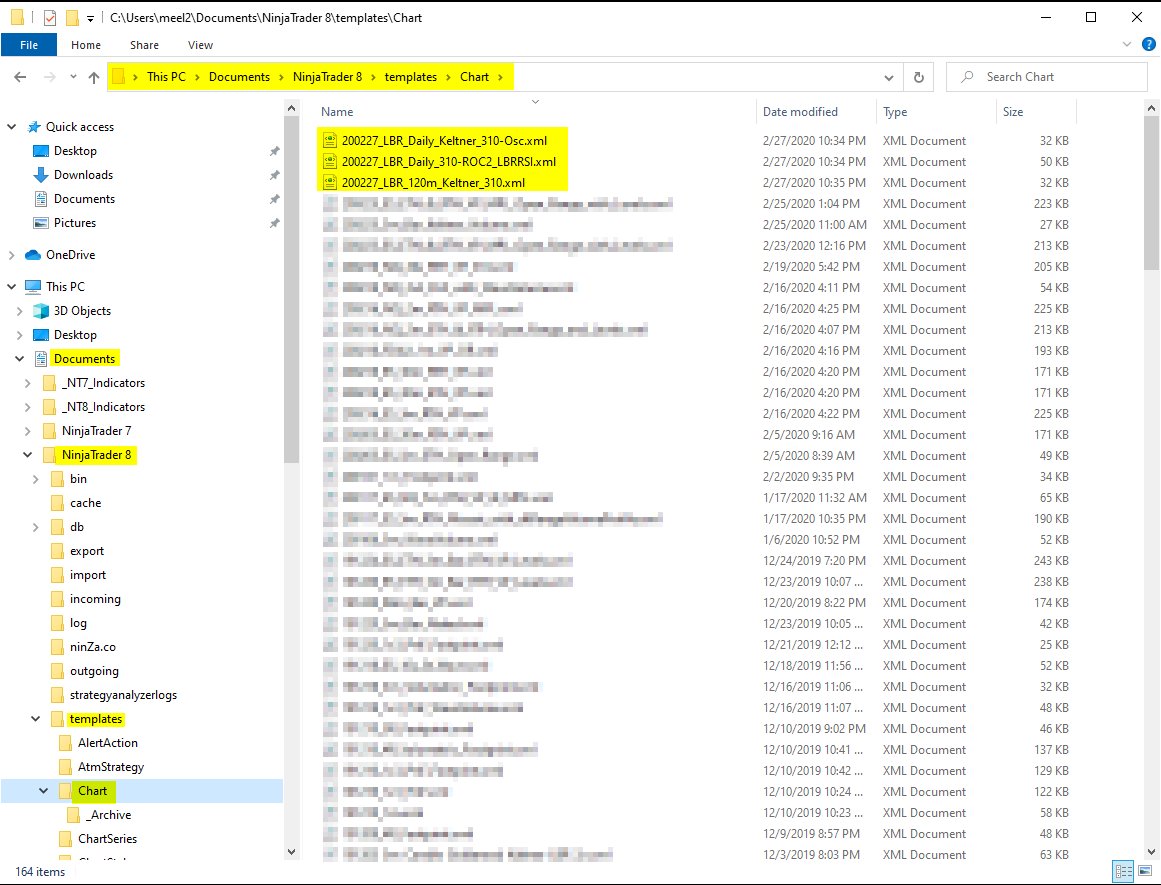Viewport: 1161px width, 885px height.
Task: Customize Quick Access Toolbar dropdown
Action: pos(90,18)
